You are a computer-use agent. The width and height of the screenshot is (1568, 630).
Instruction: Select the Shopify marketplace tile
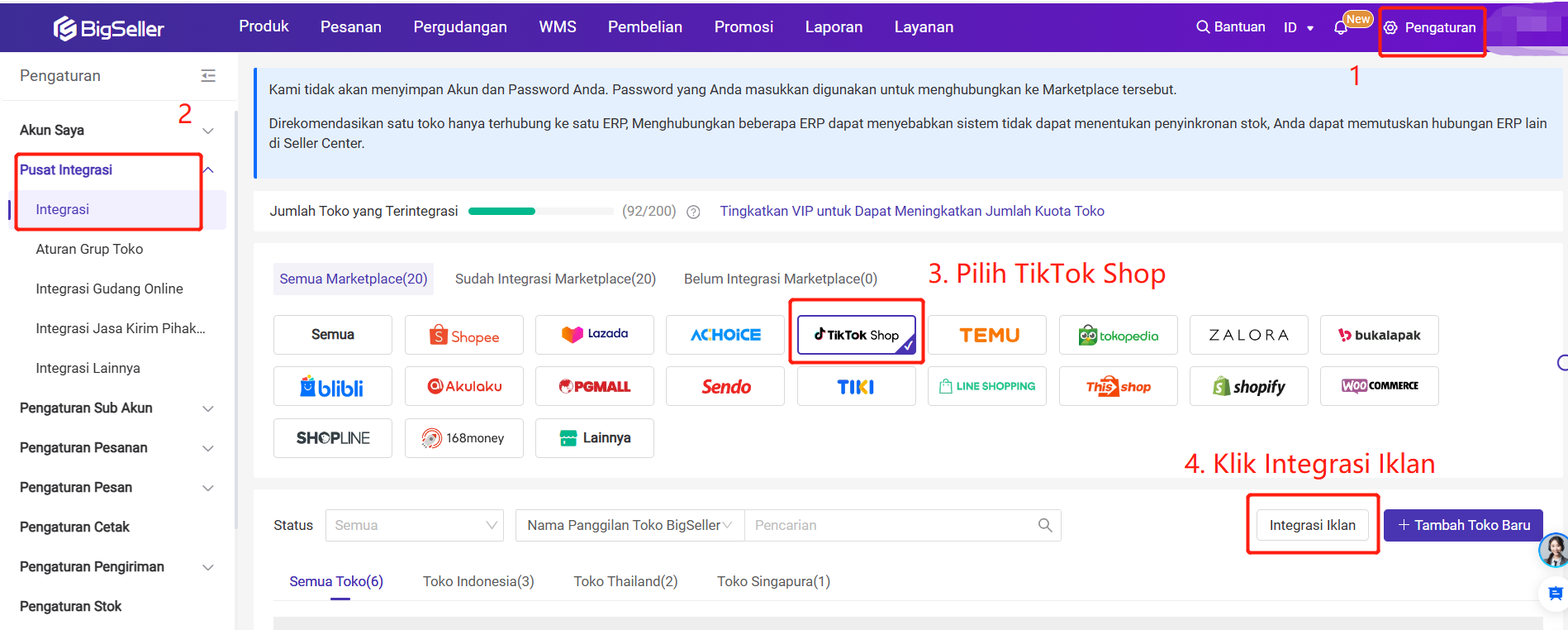[1249, 386]
